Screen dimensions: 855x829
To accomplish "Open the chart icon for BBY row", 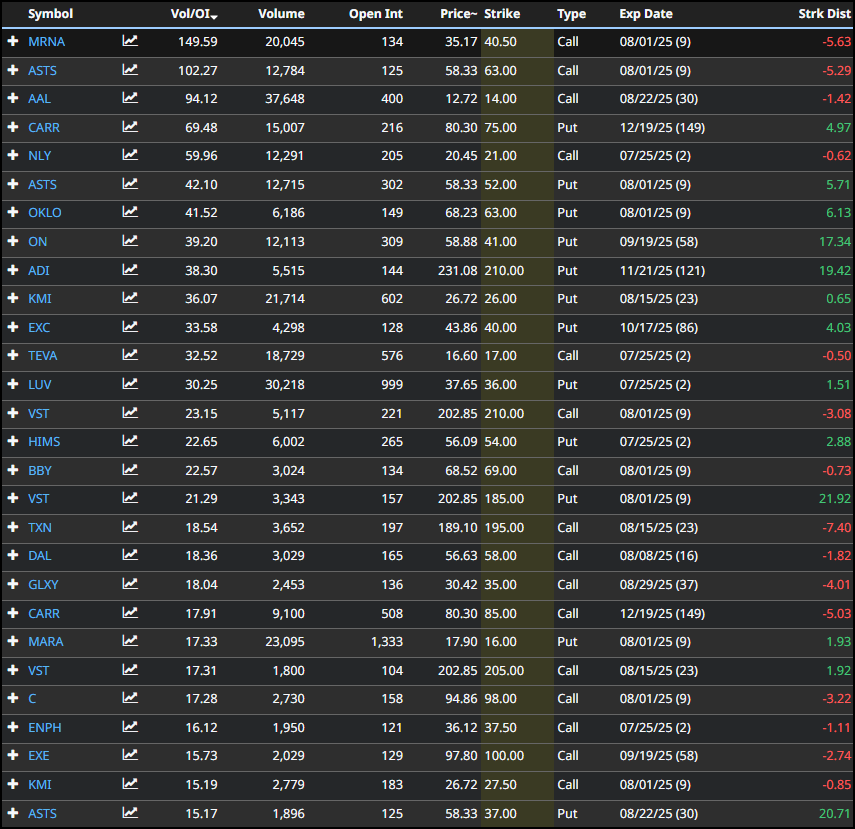I will [x=130, y=470].
